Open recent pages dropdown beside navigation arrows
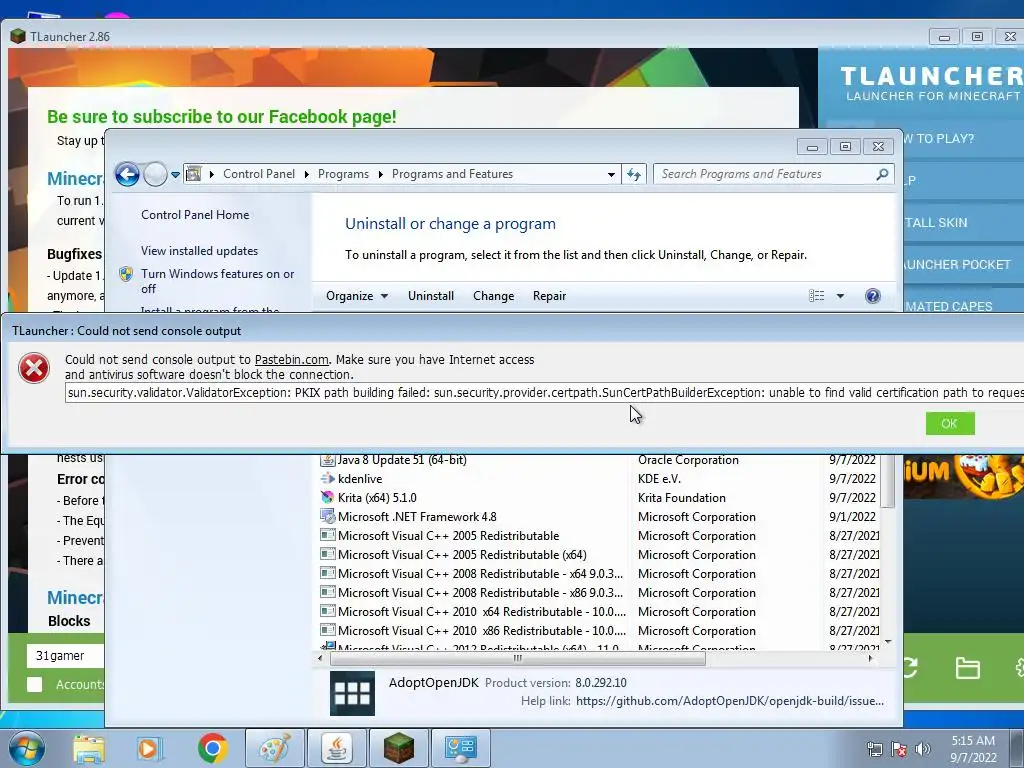Screen dimensions: 1024x768 (175, 174)
